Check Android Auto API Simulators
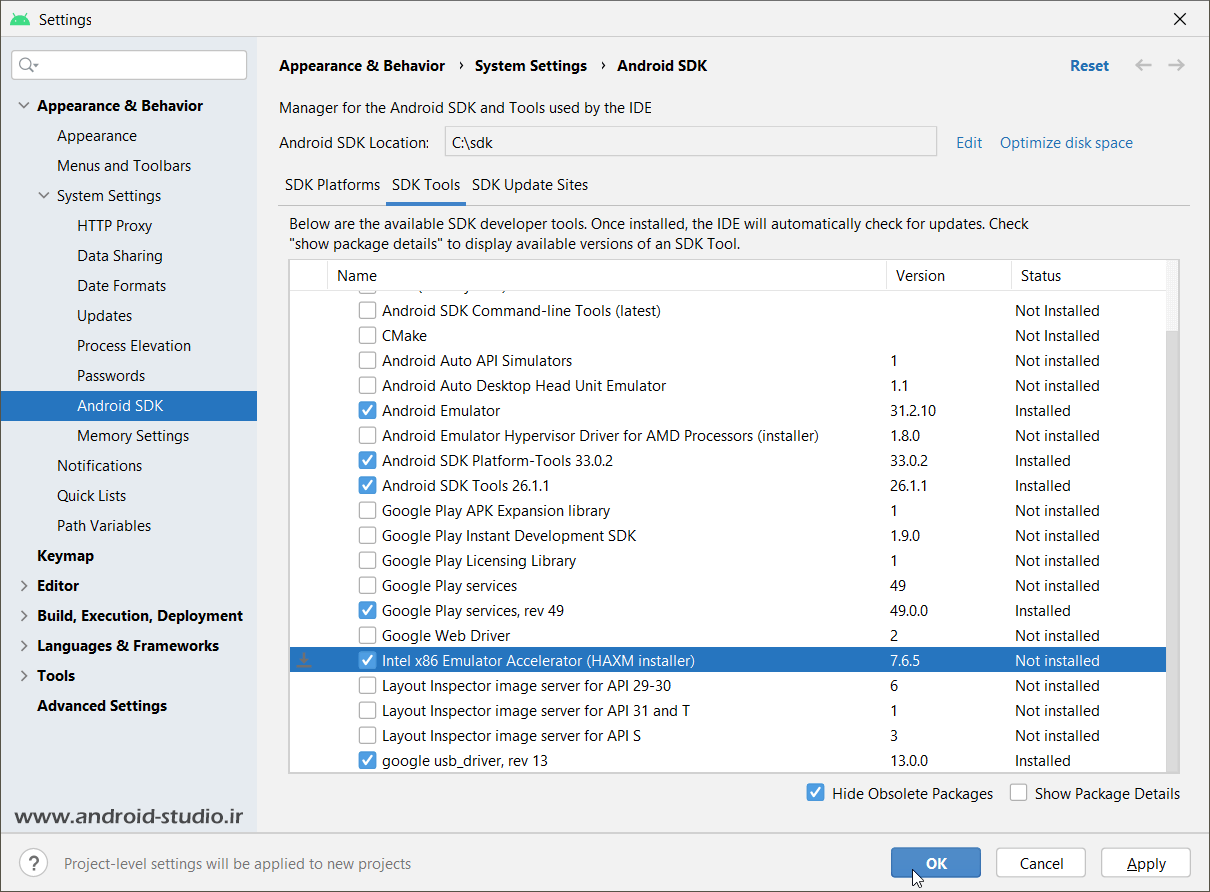Image resolution: width=1210 pixels, height=892 pixels. tap(367, 361)
